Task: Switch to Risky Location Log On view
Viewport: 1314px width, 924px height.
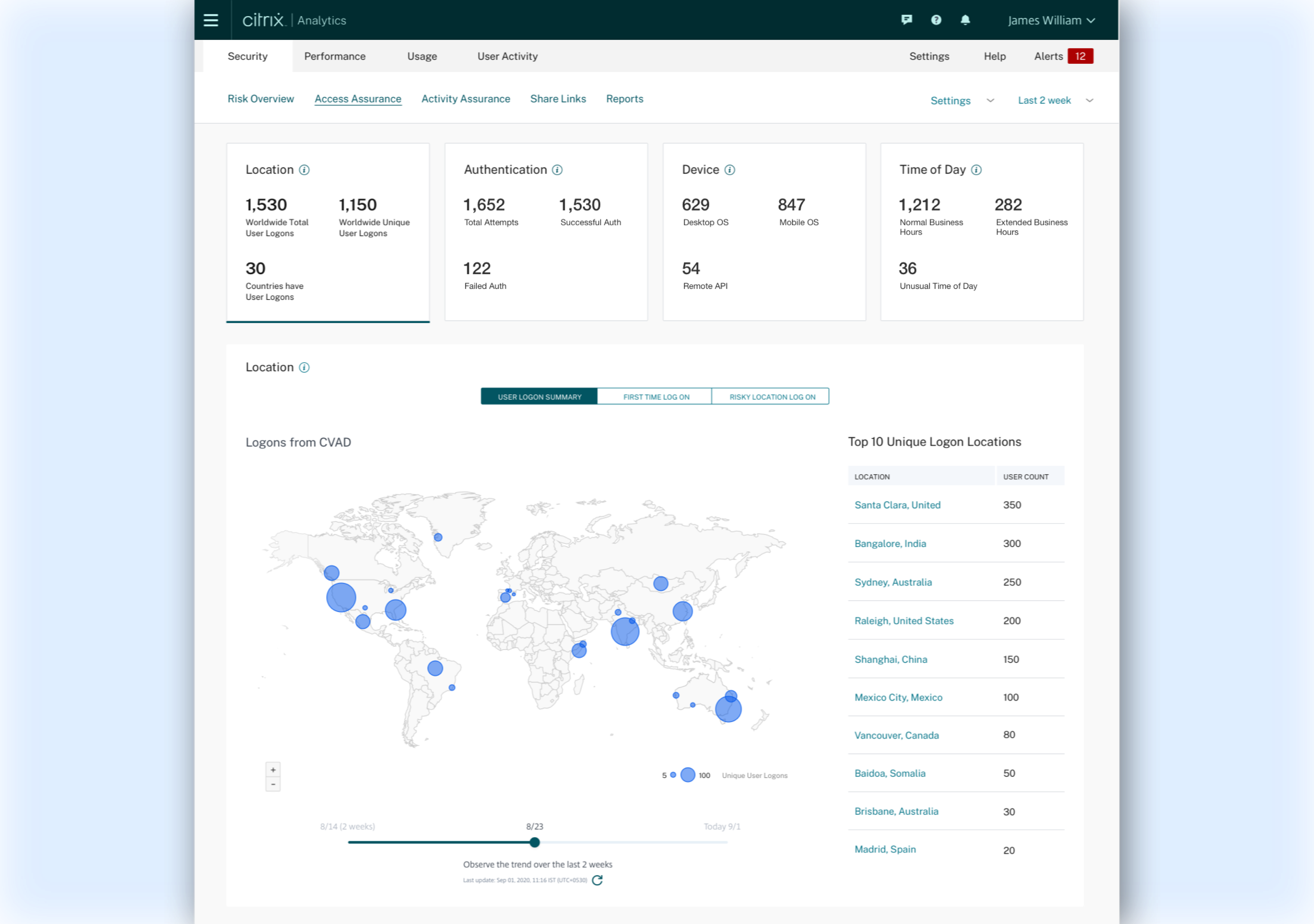Action: click(x=771, y=396)
